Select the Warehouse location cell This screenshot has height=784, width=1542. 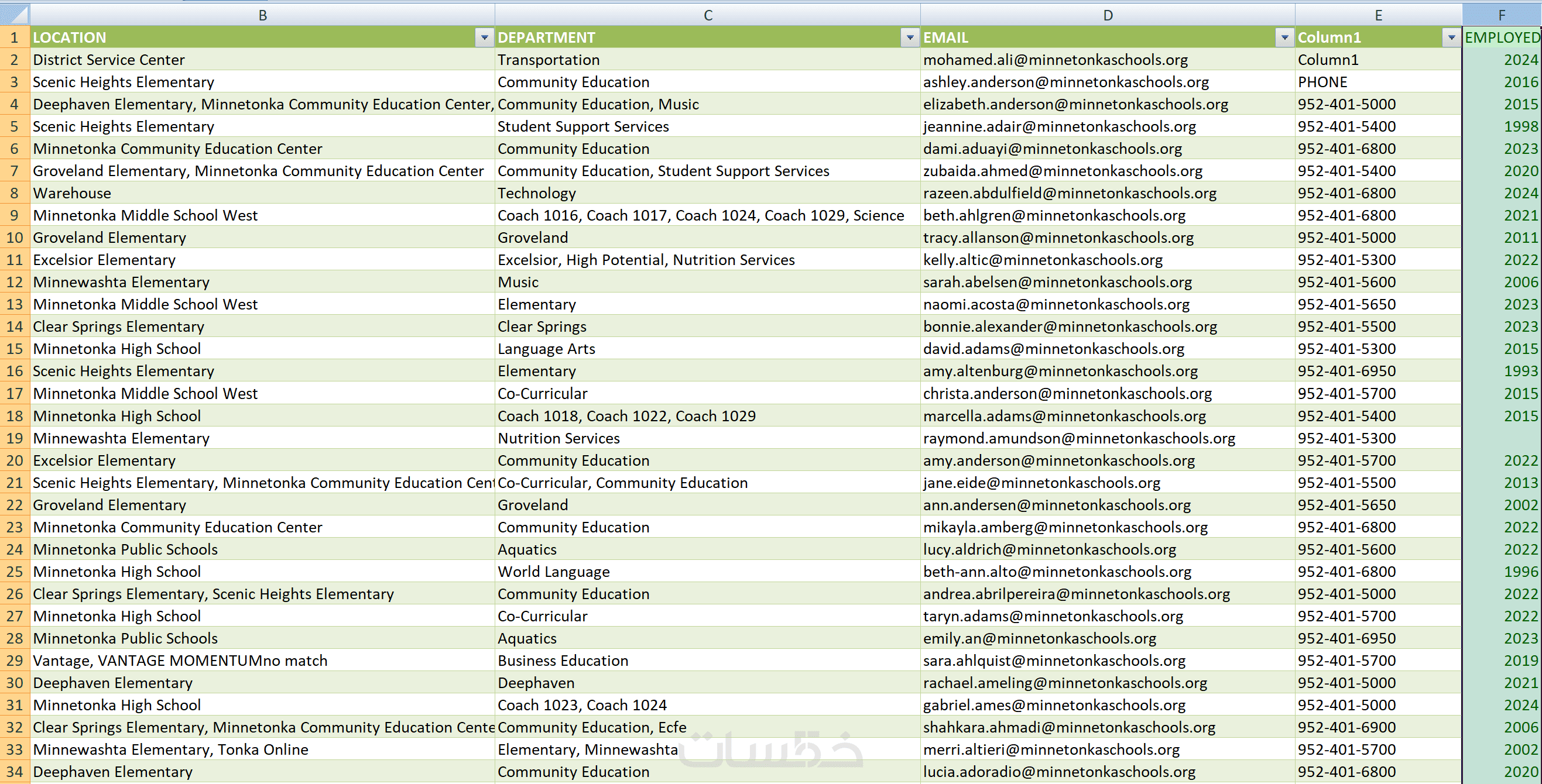(x=72, y=193)
